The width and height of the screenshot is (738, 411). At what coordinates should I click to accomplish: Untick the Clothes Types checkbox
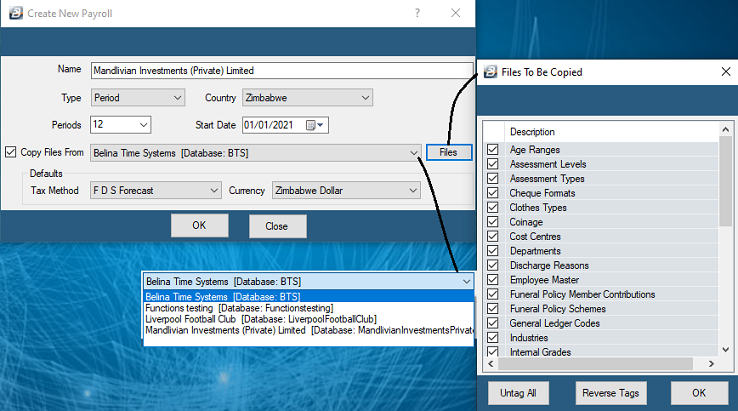(493, 207)
